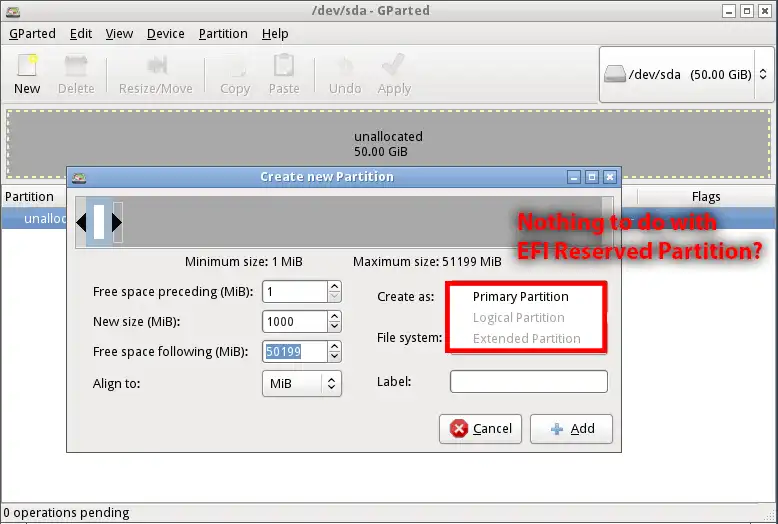Increase the New size value
The width and height of the screenshot is (778, 524).
(334, 317)
